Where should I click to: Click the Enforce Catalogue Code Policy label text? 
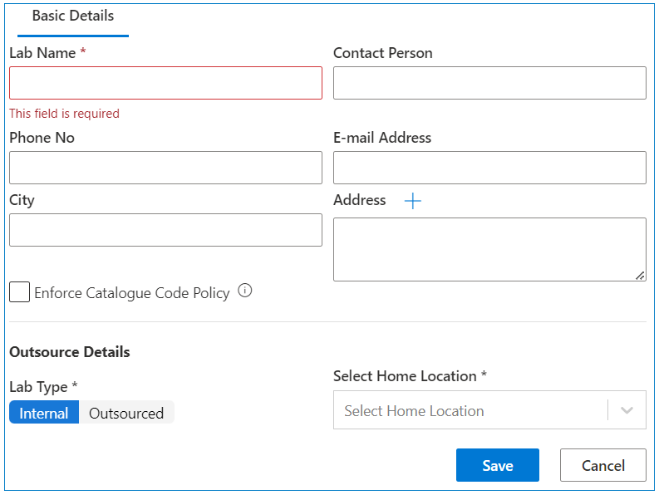click(132, 293)
